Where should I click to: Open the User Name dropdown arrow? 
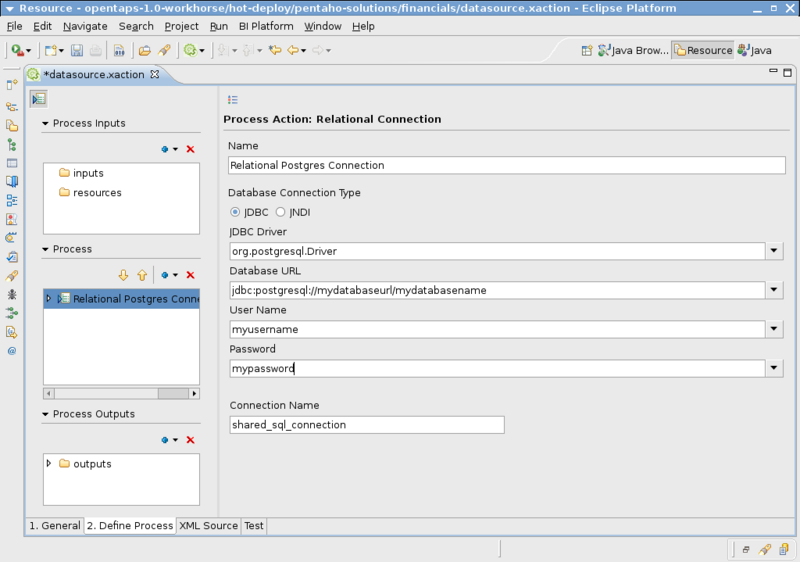(774, 329)
